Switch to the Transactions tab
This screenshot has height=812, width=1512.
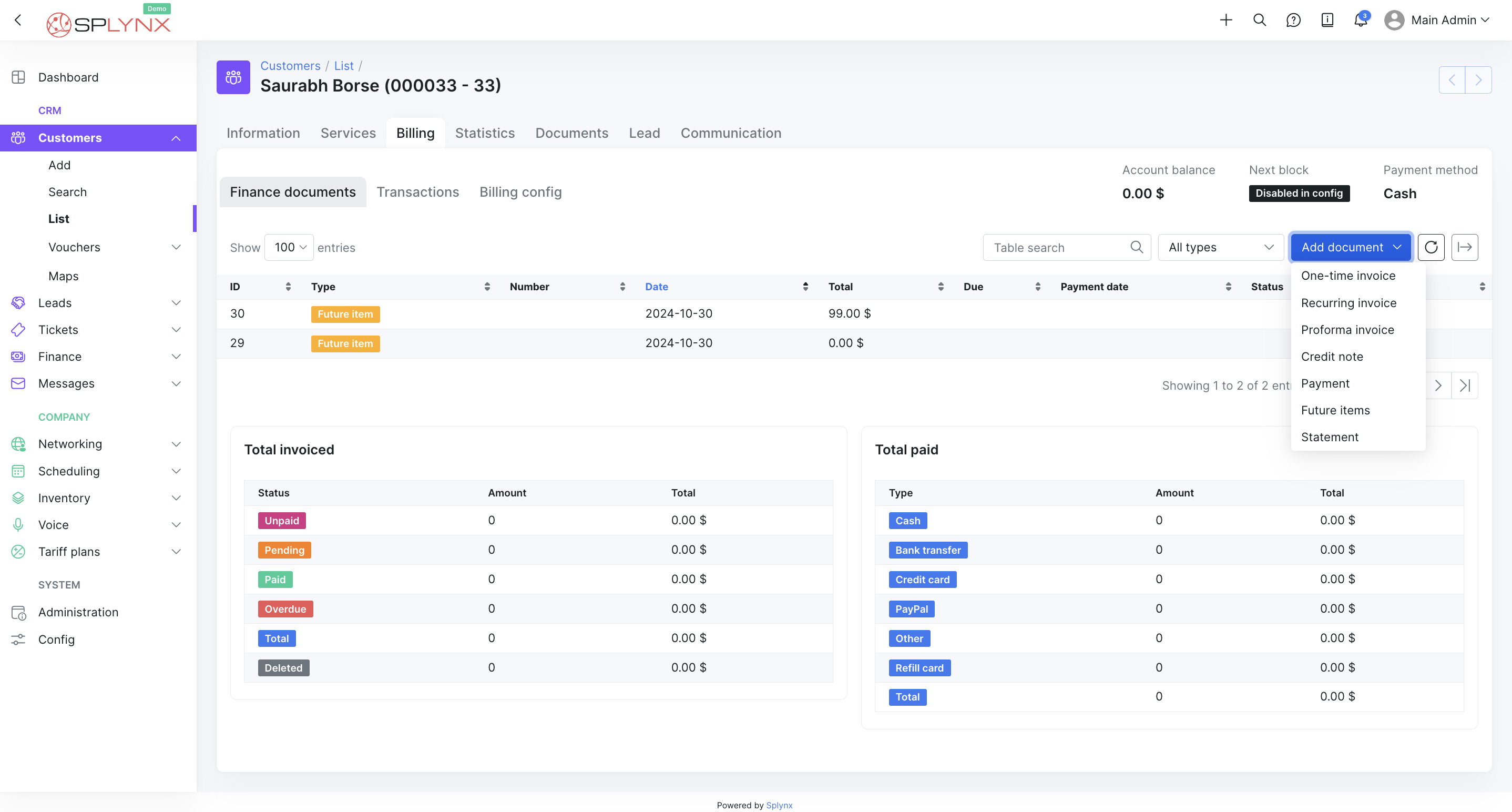tap(417, 192)
